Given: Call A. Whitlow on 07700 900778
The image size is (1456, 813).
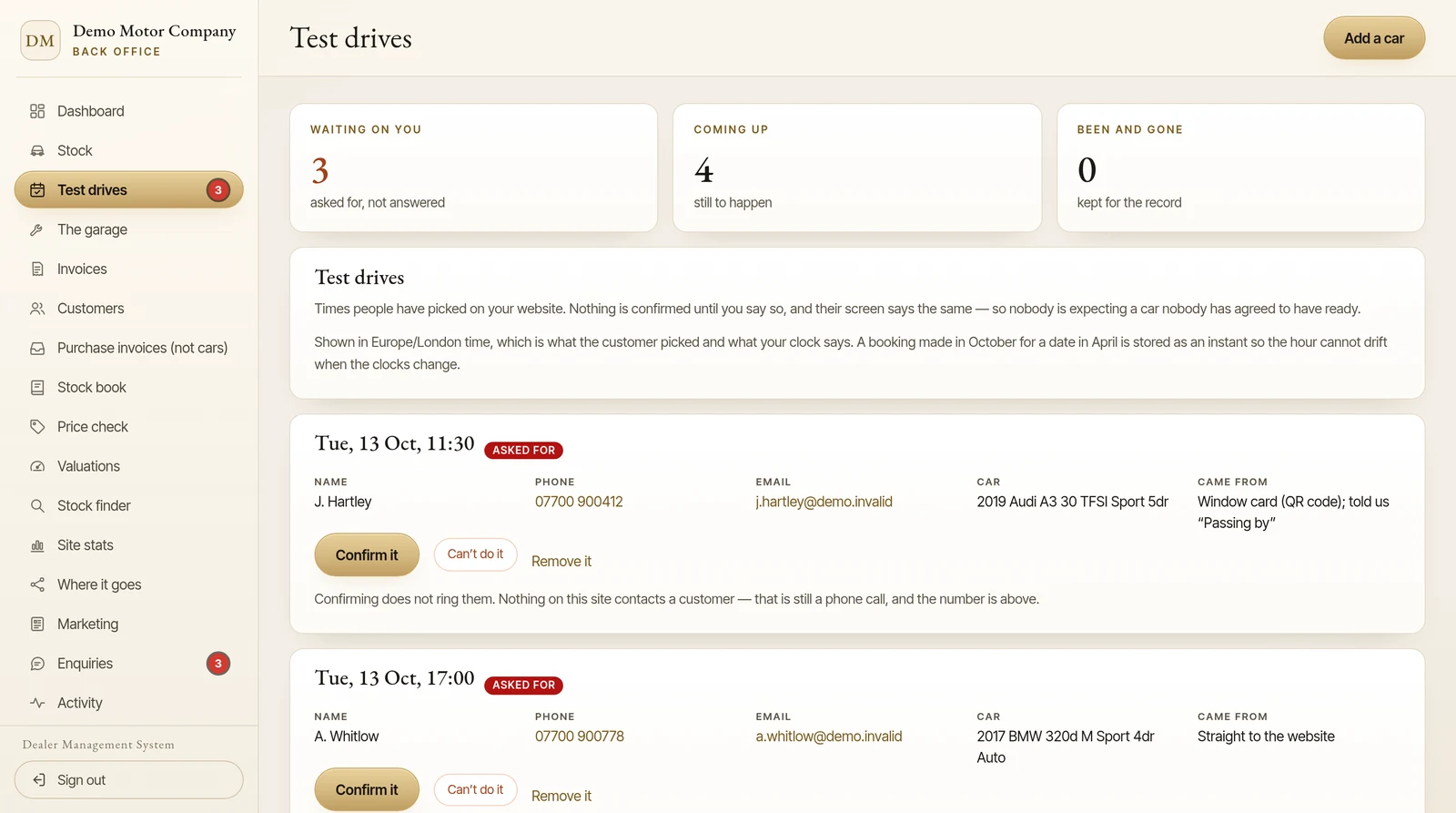Looking at the screenshot, I should [580, 737].
